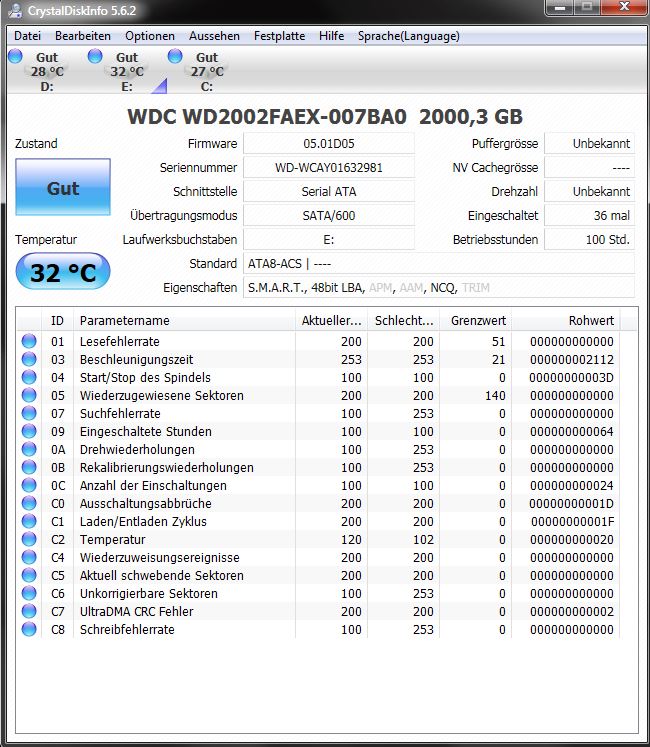Click the Standard field ATA8-ACS
The width and height of the screenshot is (650, 747).
click(x=439, y=263)
